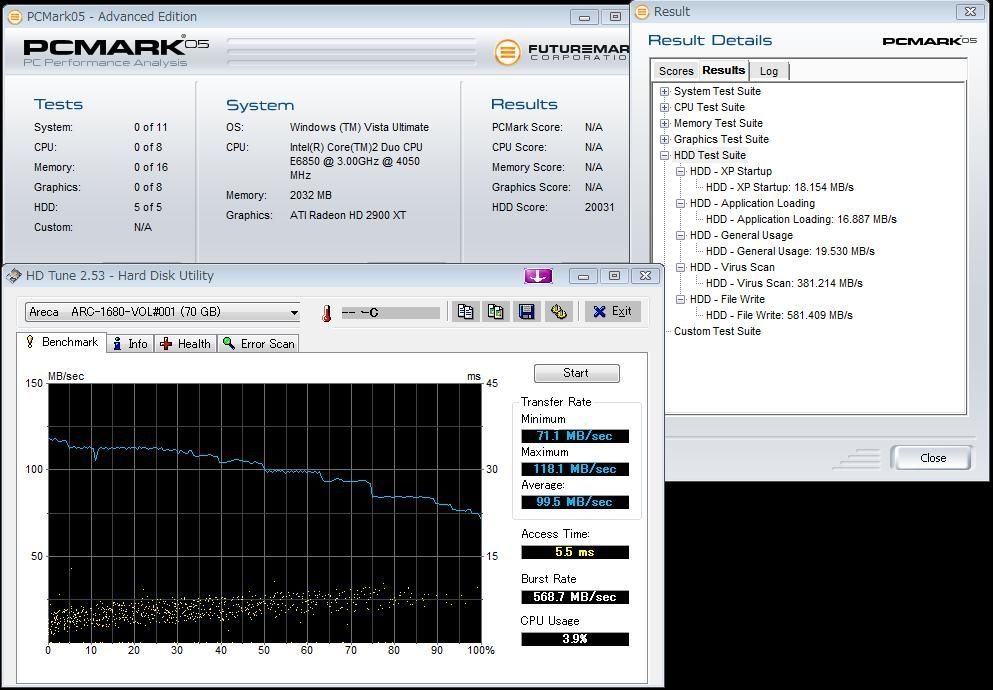Click the Maximum value '118.1 MB/sec'
The height and width of the screenshot is (690, 993).
(575, 469)
